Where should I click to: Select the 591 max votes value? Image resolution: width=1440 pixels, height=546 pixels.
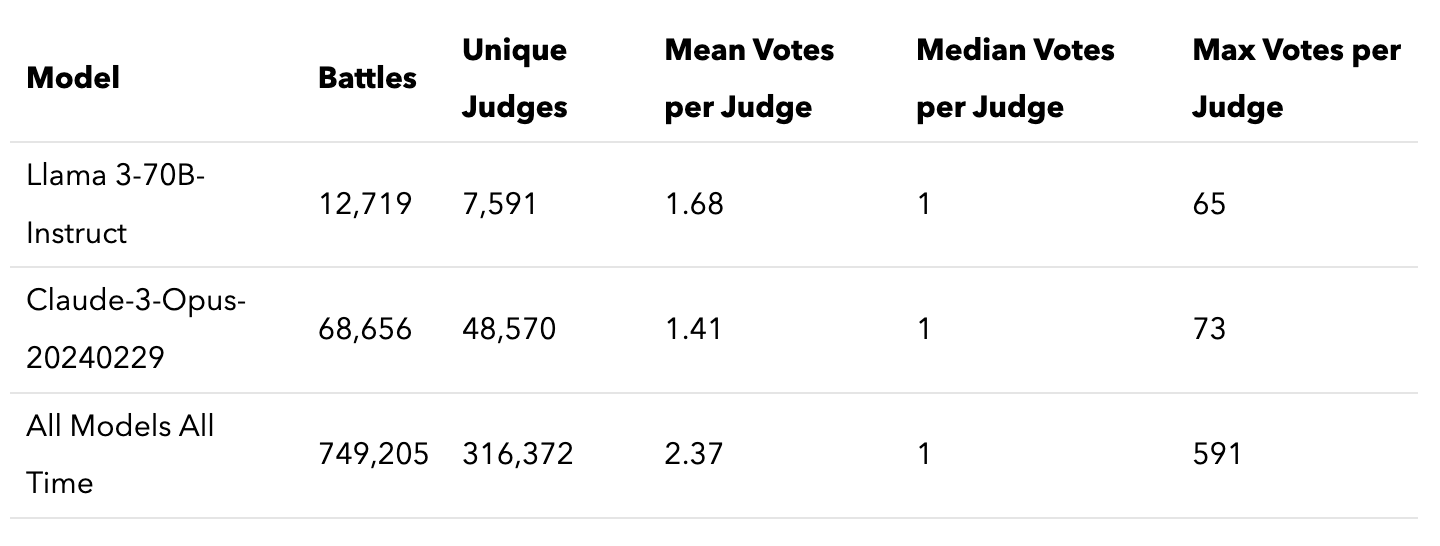(1216, 455)
